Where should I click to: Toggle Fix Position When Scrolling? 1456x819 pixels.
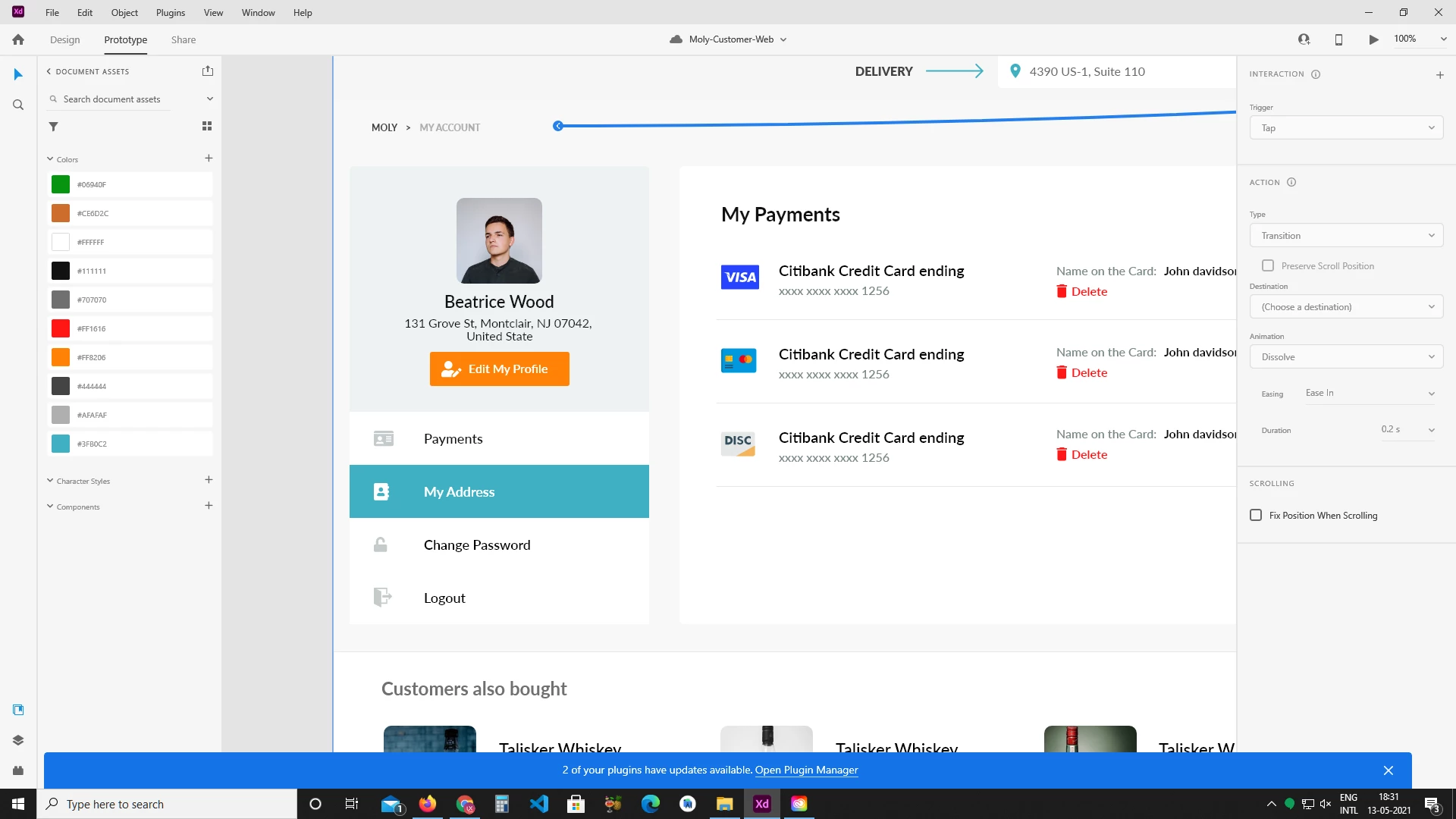tap(1256, 515)
